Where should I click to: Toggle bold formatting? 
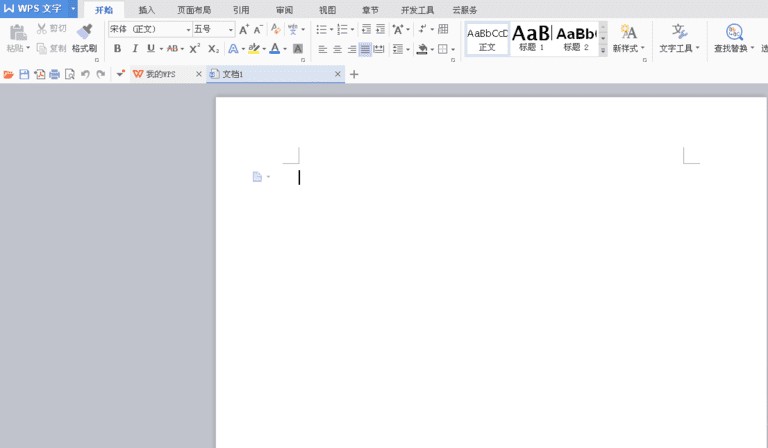118,48
